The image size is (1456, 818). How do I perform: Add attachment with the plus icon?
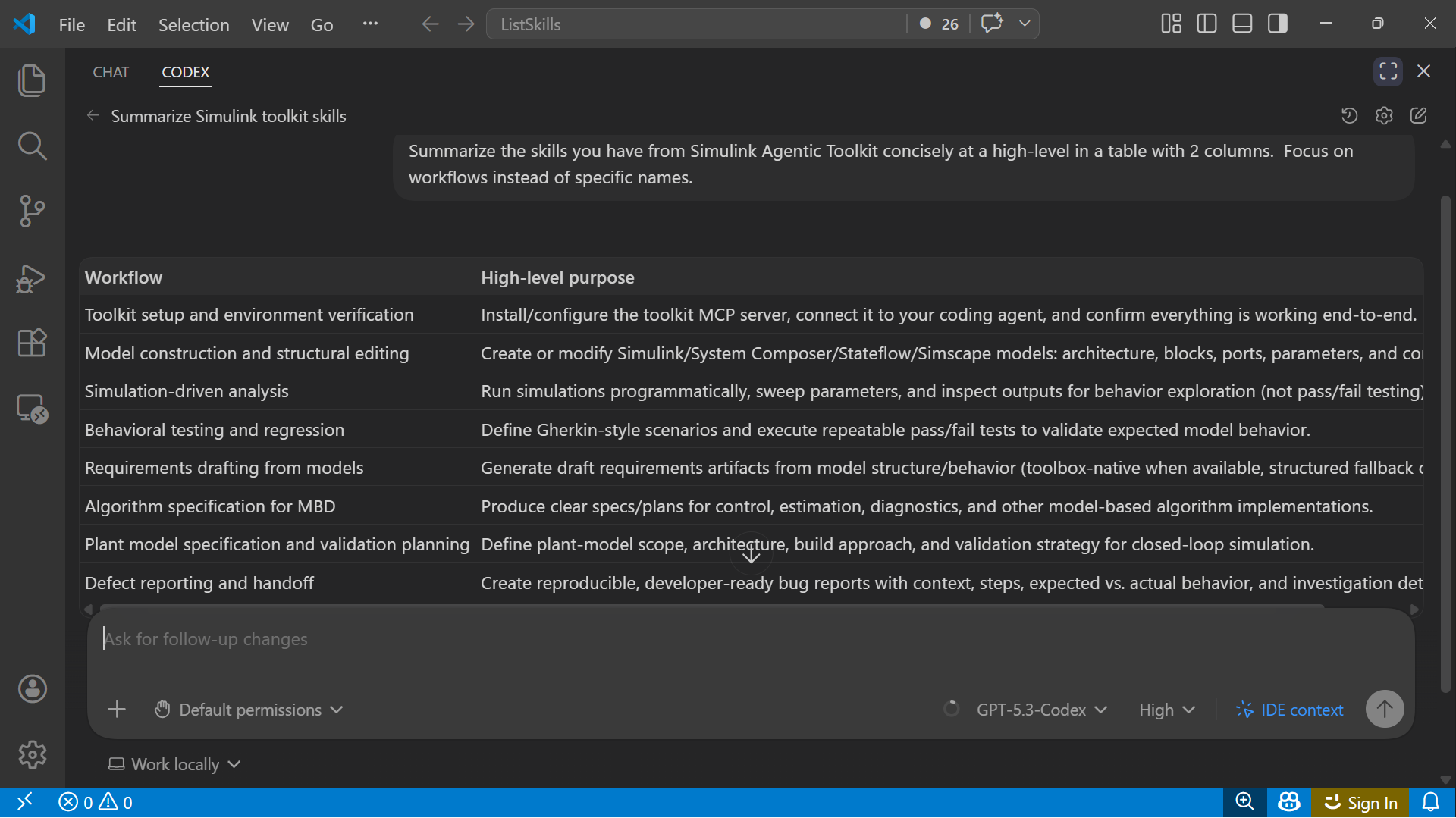(117, 710)
